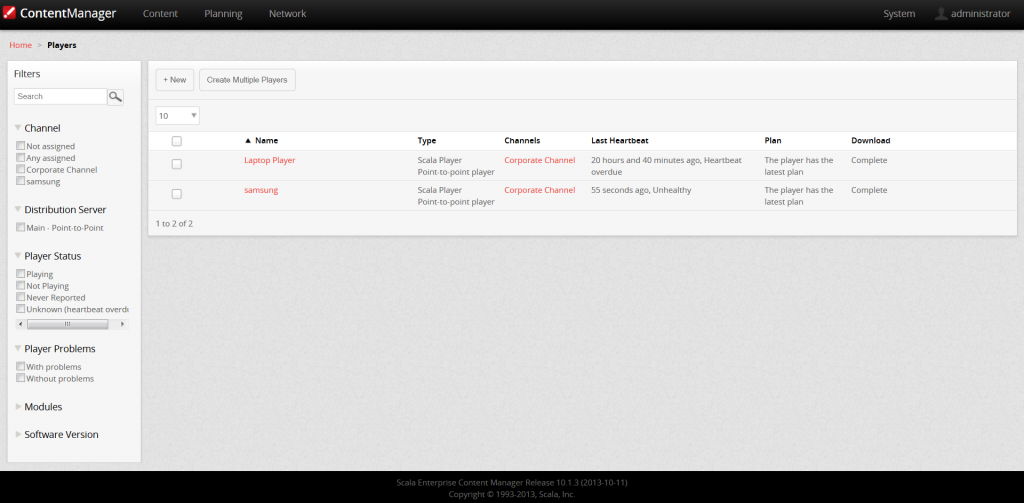Check the Not Playing status filter
This screenshot has height=503, width=1024.
click(21, 285)
